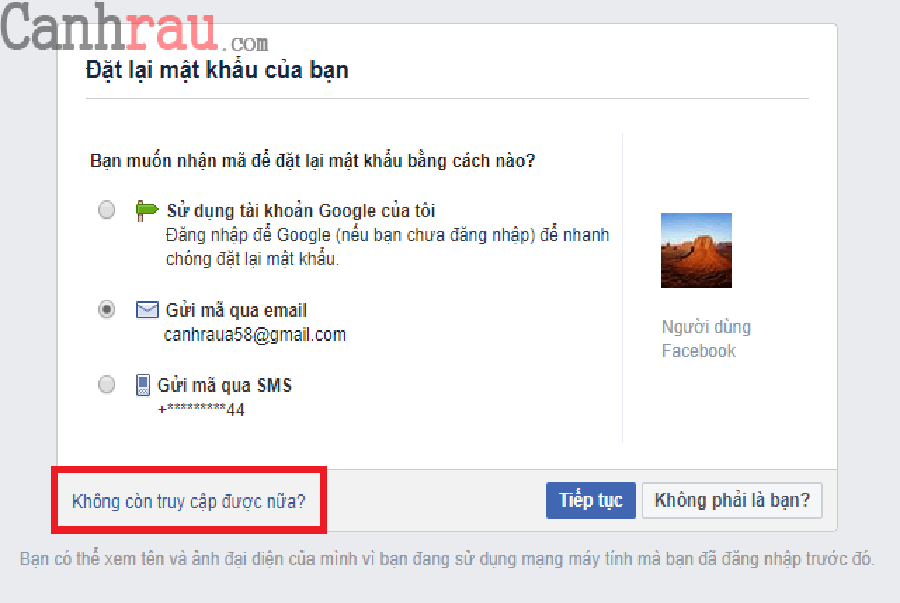Select the send code via SMS radio button
This screenshot has height=603, width=900.
[x=106, y=384]
